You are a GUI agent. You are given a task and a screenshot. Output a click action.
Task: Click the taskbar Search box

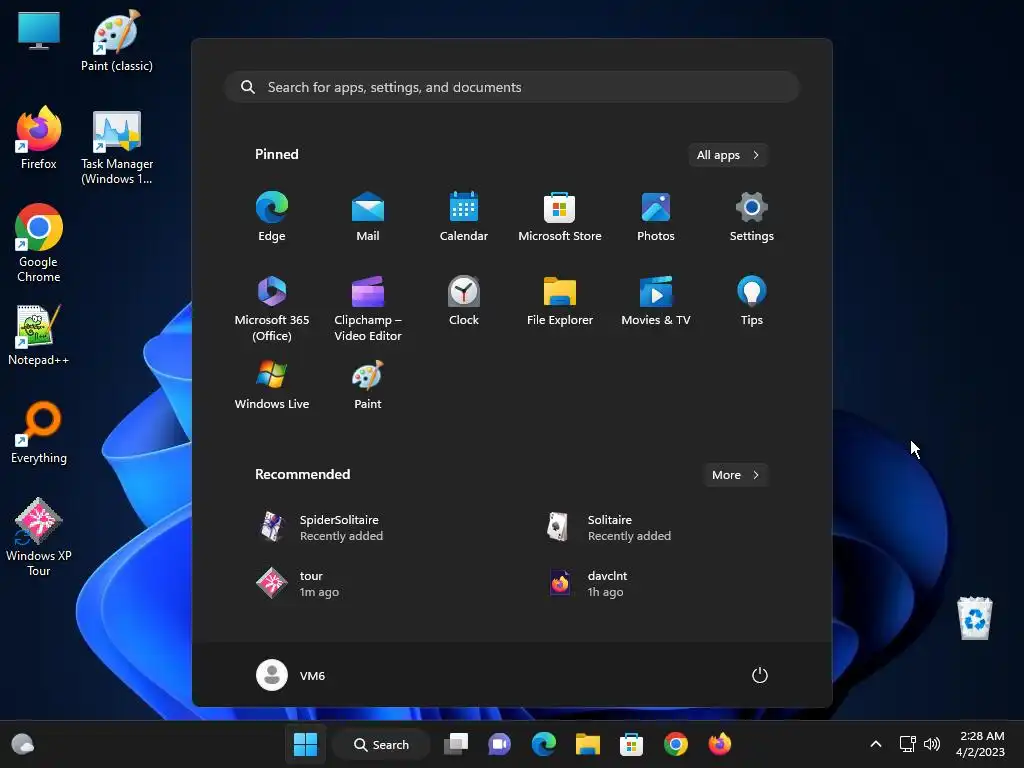tap(381, 744)
